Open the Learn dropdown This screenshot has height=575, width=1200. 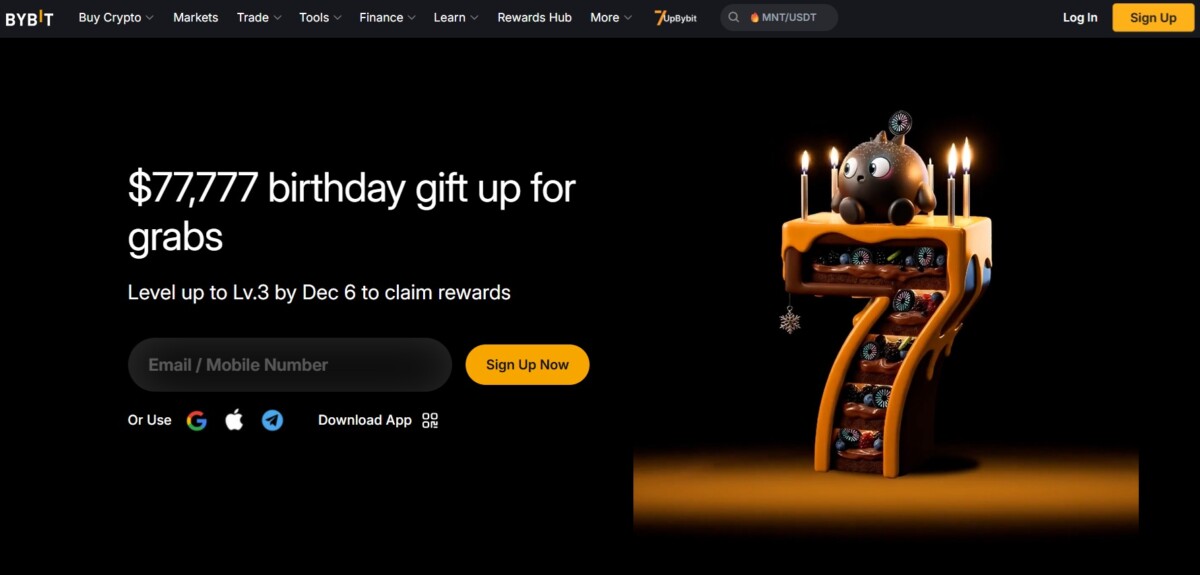click(456, 18)
